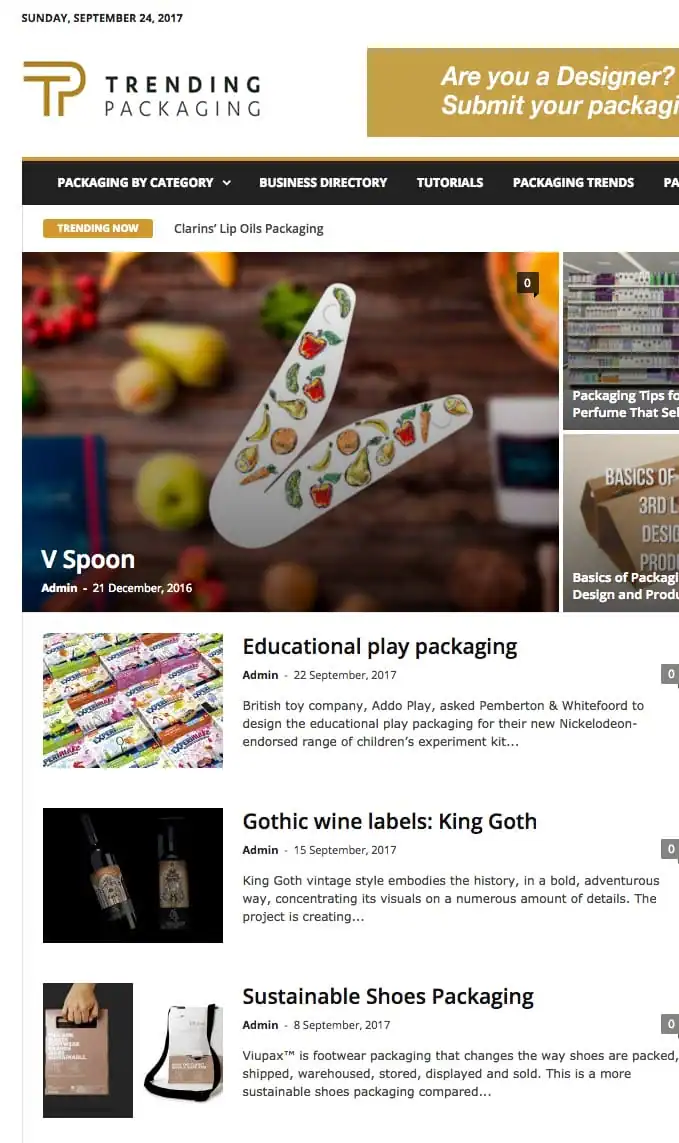The width and height of the screenshot is (679, 1143).
Task: Open Clarins' Lip Oils Packaging ticker link
Action: (249, 228)
